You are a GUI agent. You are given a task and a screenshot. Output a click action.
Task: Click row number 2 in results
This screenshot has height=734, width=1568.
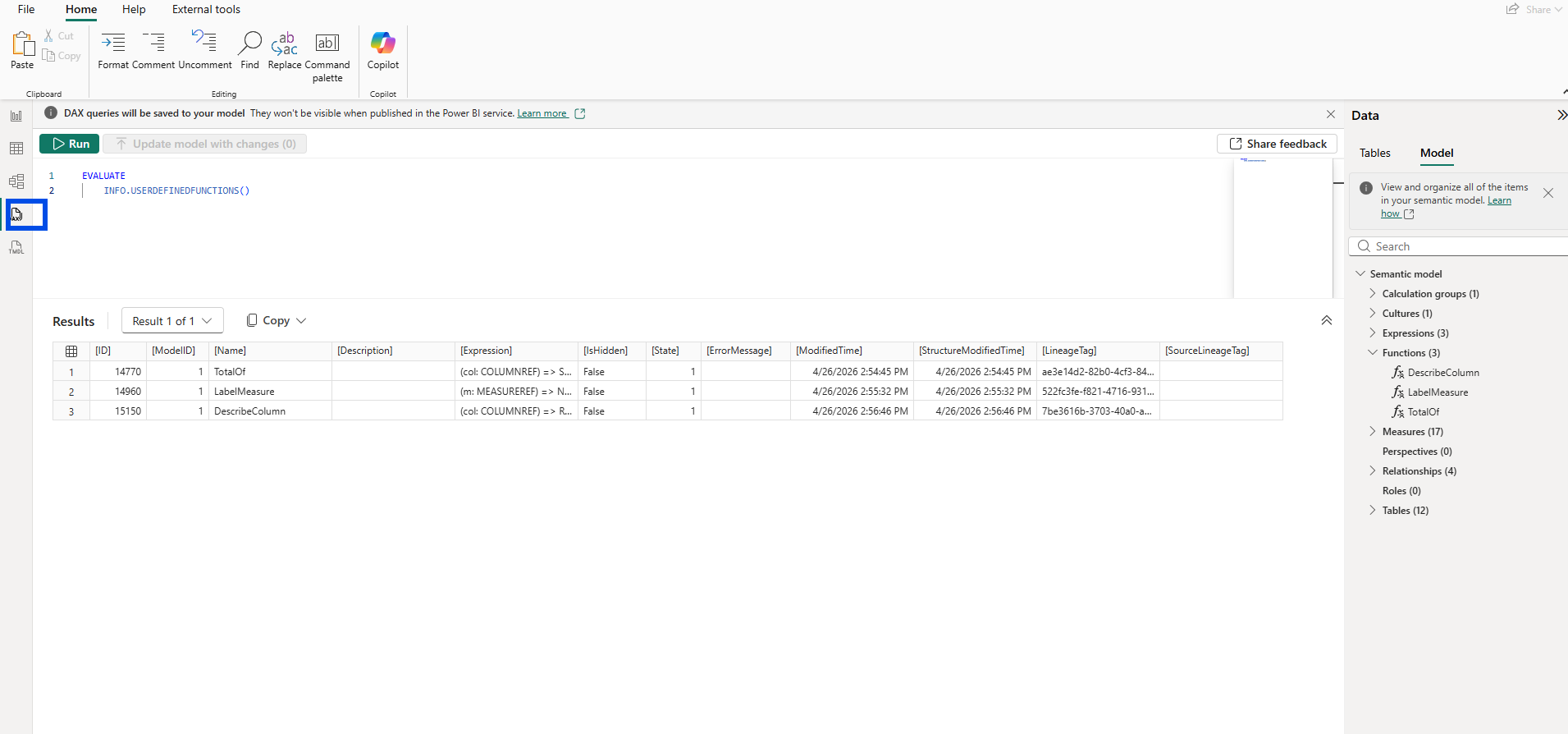(71, 392)
